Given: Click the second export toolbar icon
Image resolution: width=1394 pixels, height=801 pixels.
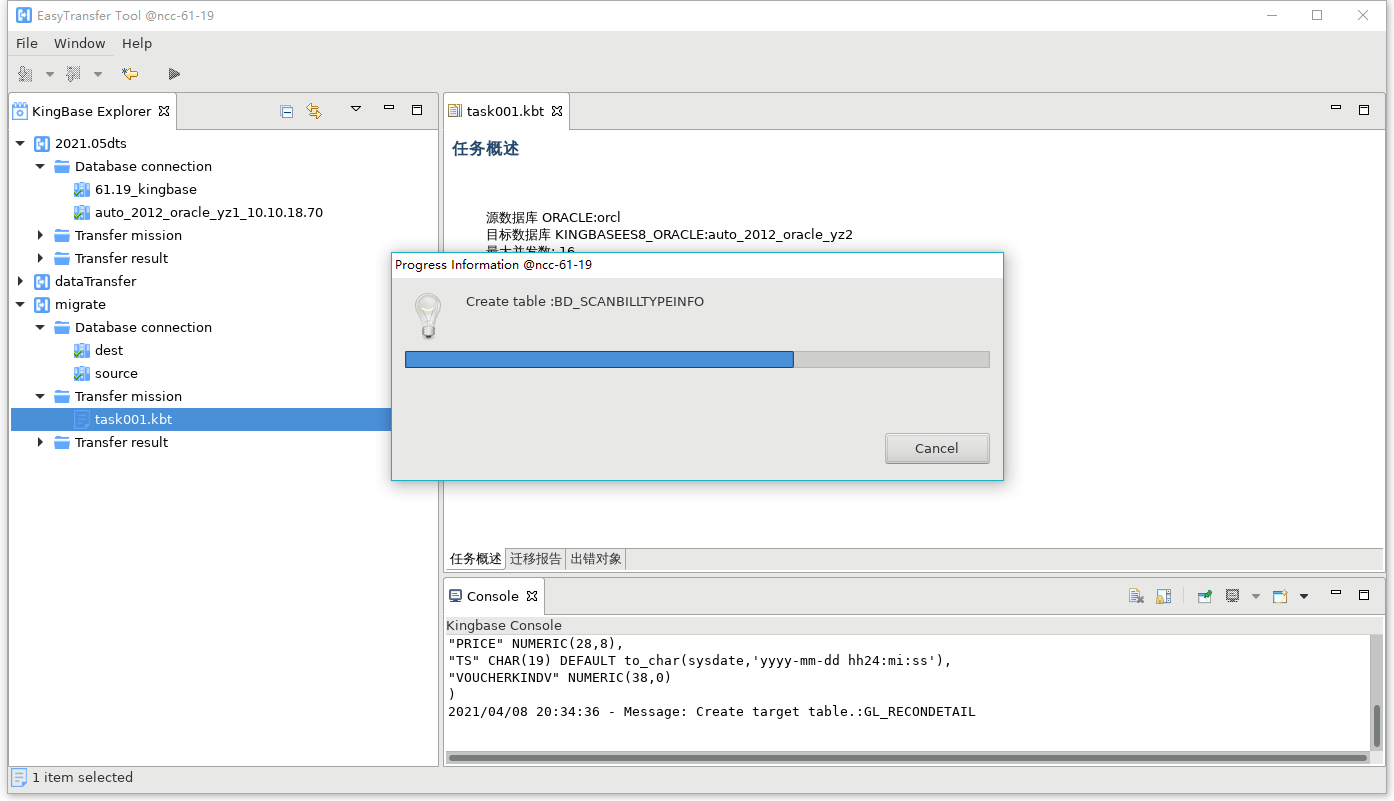Looking at the screenshot, I should coord(74,74).
